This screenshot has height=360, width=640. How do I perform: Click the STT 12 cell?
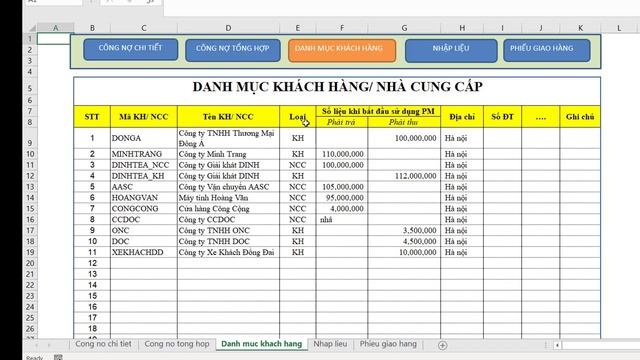point(92,263)
